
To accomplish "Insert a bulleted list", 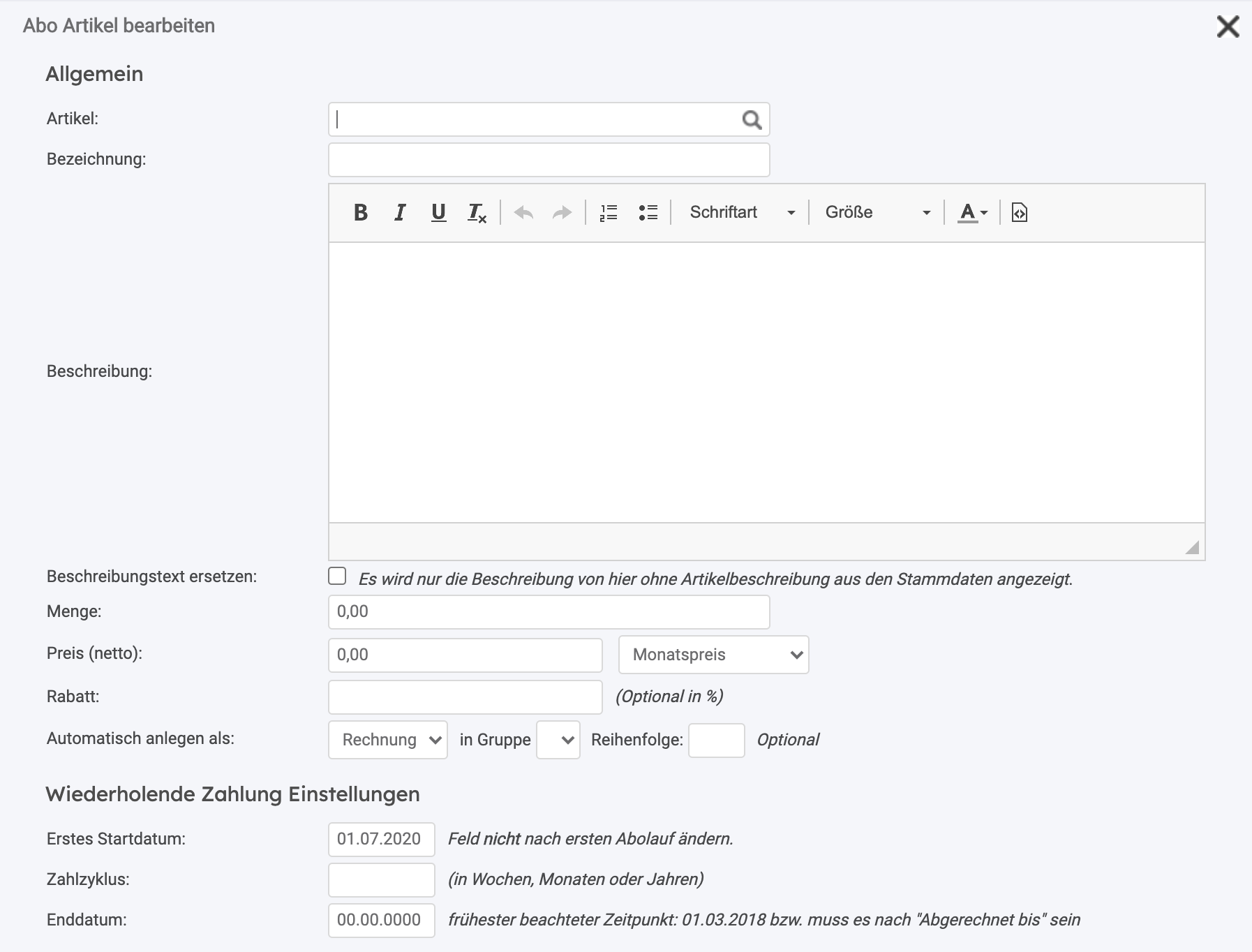I will (x=648, y=212).
